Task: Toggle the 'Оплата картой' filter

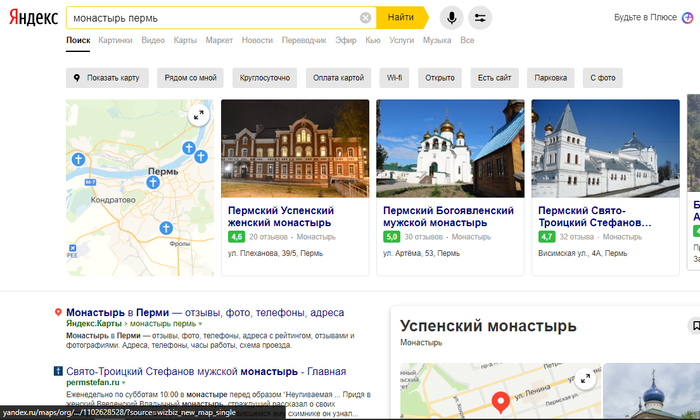Action: (338, 78)
